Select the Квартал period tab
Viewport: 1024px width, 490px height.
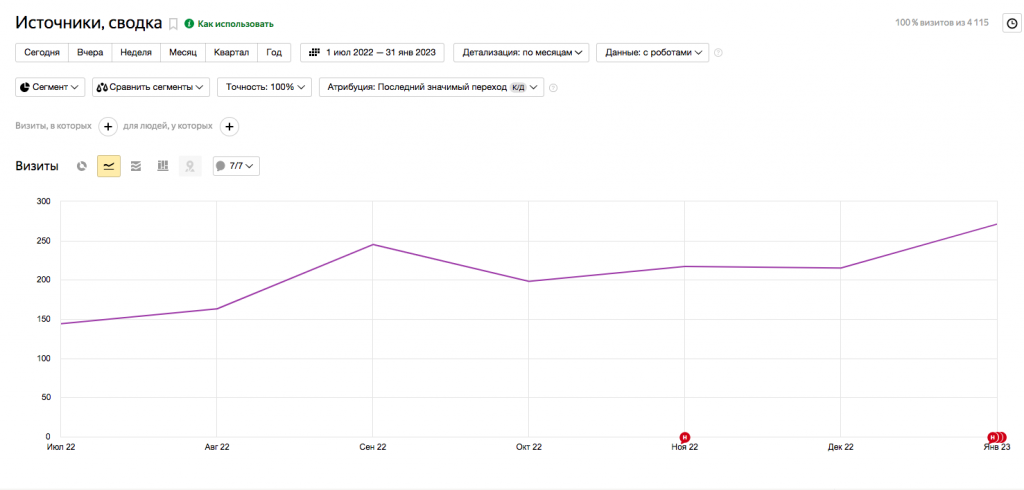(x=232, y=53)
